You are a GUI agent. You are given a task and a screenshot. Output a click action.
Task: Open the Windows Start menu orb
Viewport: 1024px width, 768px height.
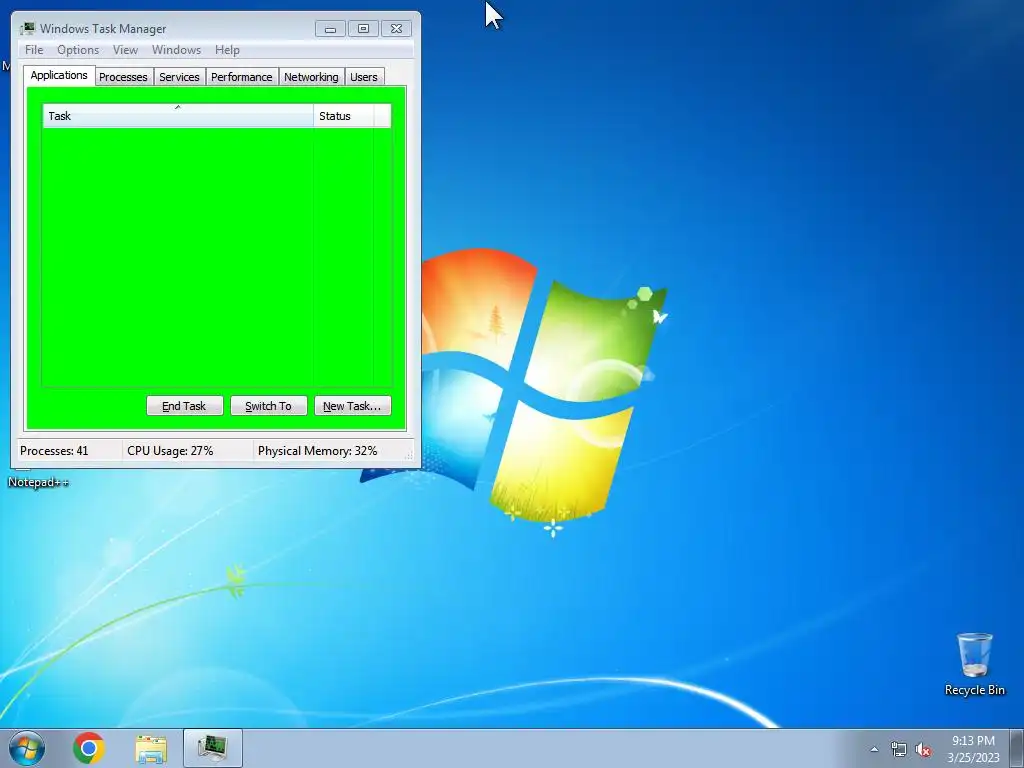pyautogui.click(x=27, y=748)
